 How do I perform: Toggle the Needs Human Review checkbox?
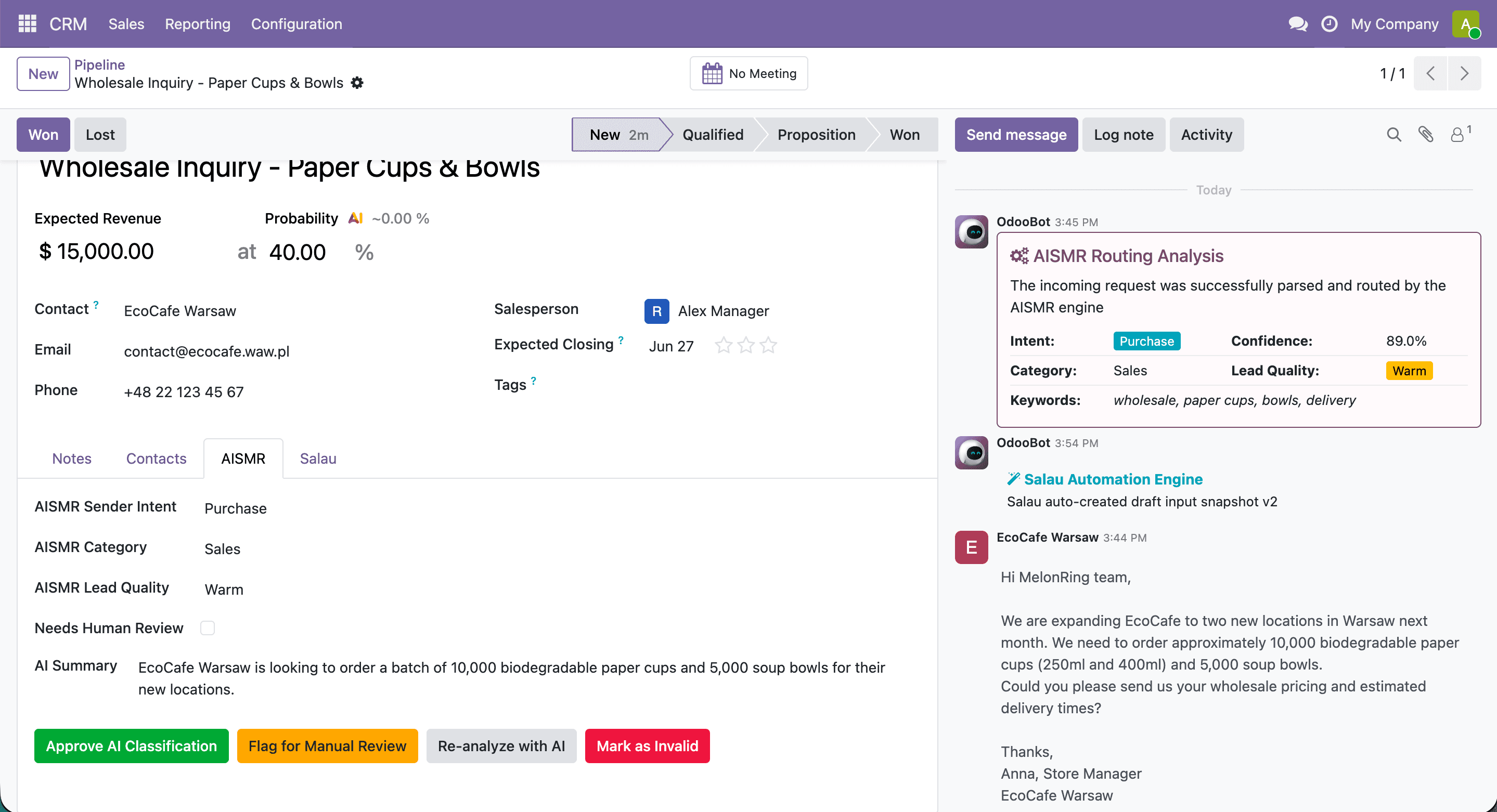pos(208,628)
